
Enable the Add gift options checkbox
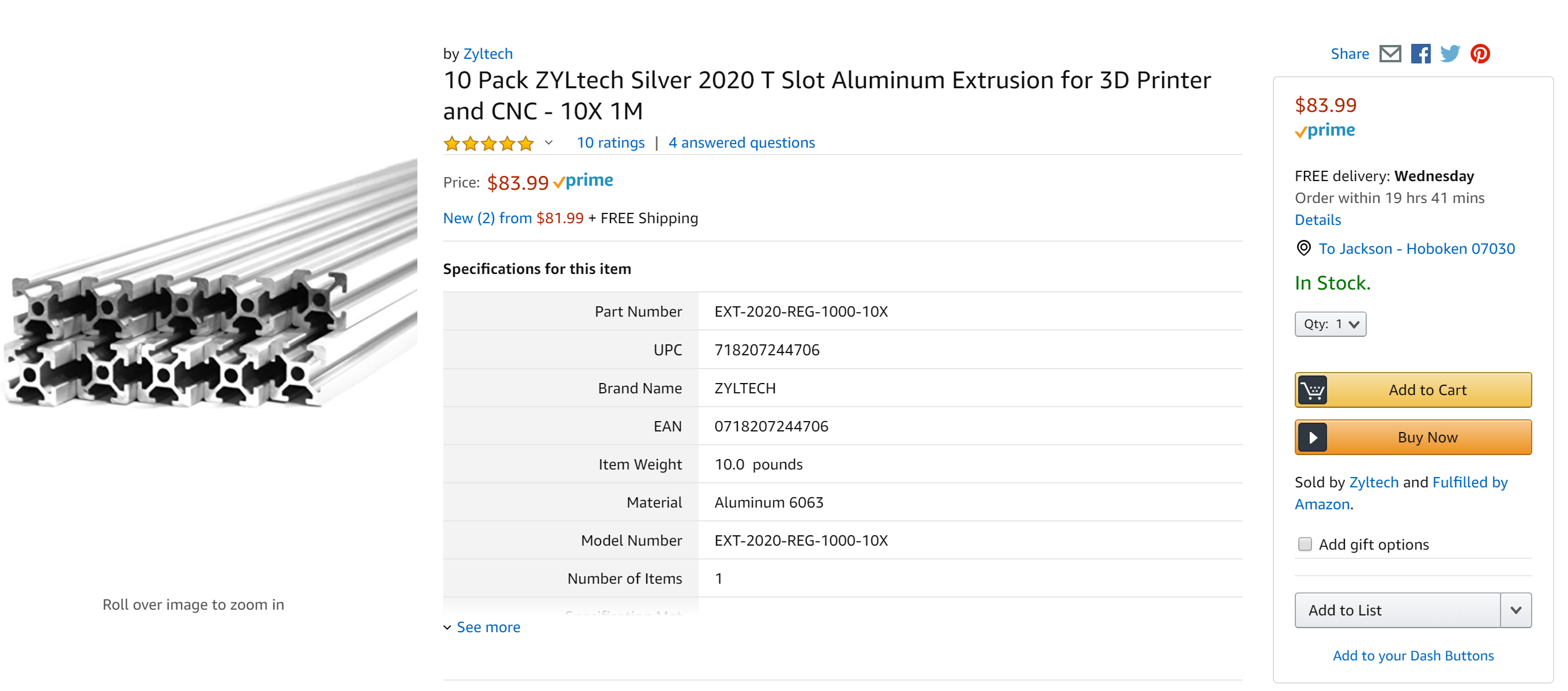1305,544
